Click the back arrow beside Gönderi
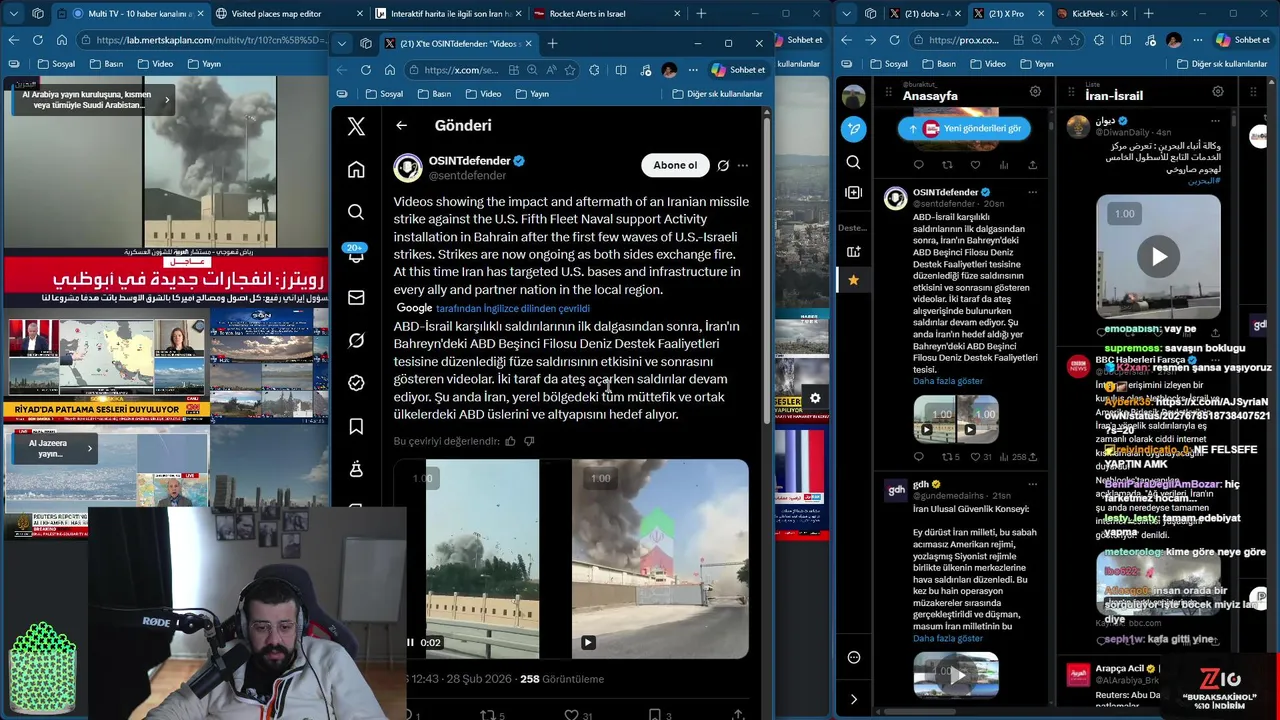1280x720 pixels. [401, 125]
